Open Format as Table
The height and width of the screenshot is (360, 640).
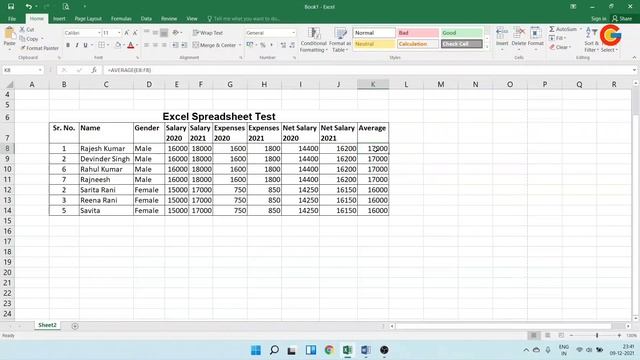click(x=340, y=40)
